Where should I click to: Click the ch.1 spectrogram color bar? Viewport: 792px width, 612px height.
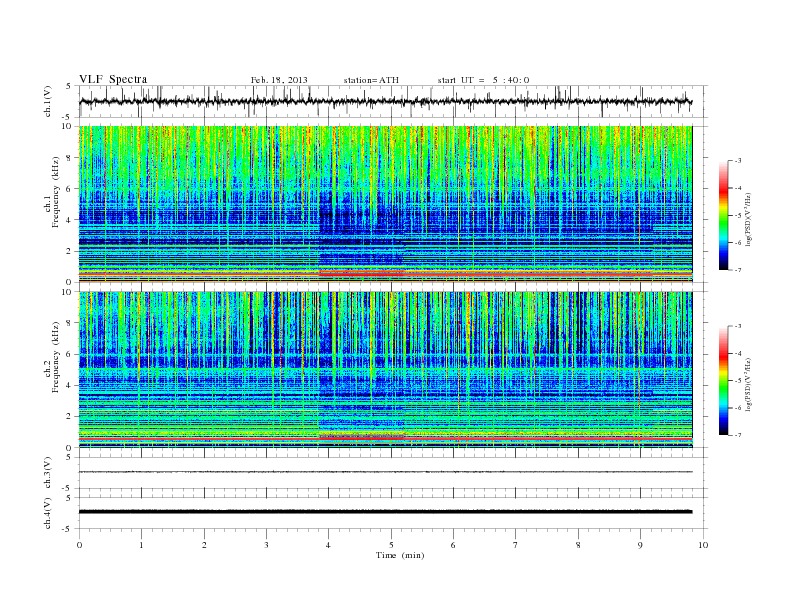(x=723, y=215)
